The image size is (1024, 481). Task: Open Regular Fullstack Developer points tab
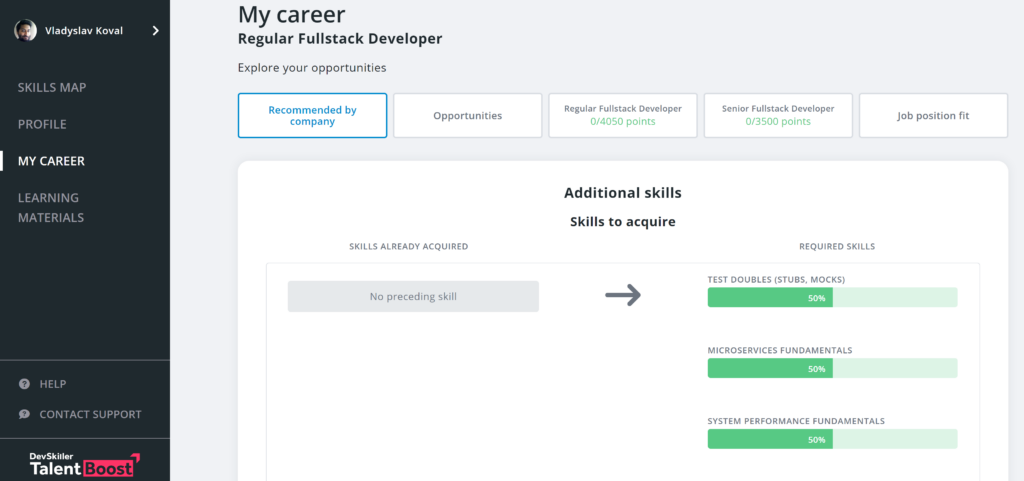(x=622, y=116)
